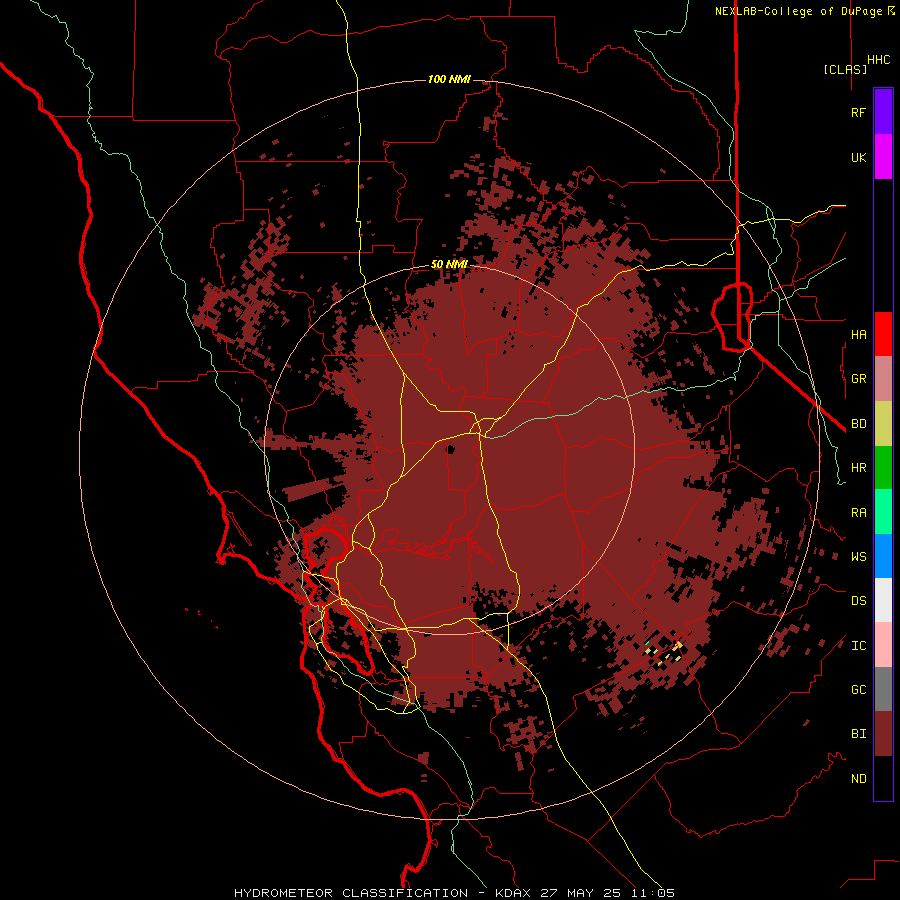Click the ND legend label
This screenshot has width=900, height=900.
(858, 779)
